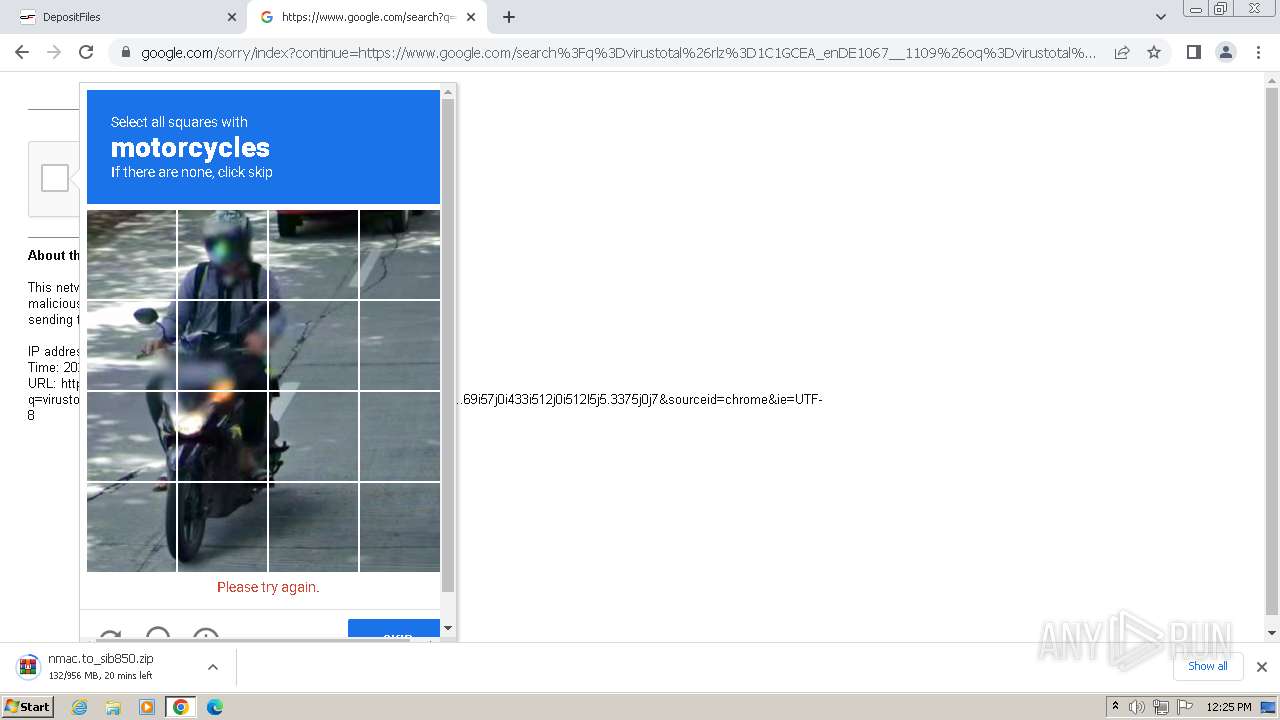Viewport: 1280px width, 720px height.
Task: Open Action Center flag icon
Action: (x=1185, y=707)
